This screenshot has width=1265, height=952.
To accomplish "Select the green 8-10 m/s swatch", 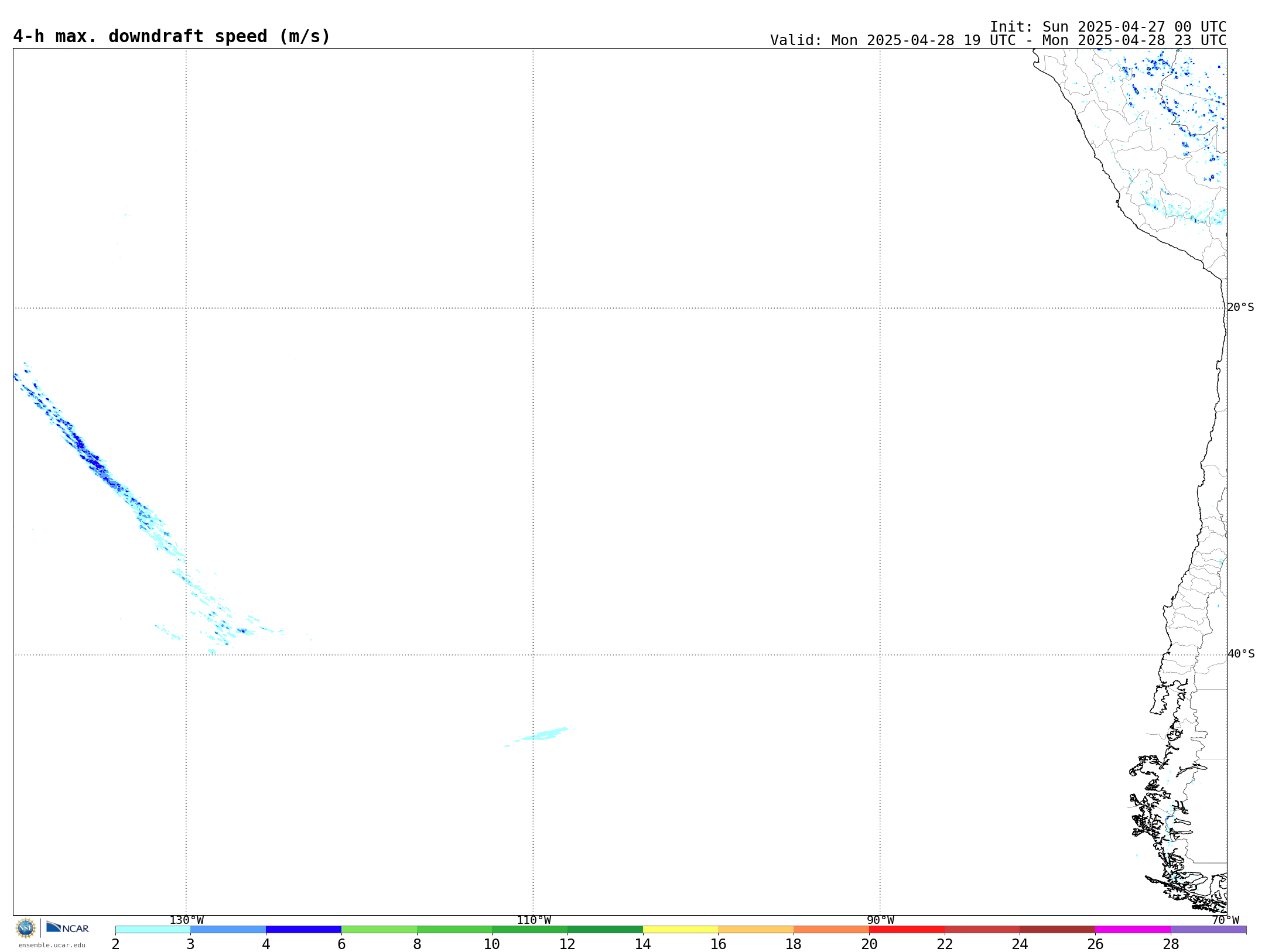I will (x=454, y=930).
